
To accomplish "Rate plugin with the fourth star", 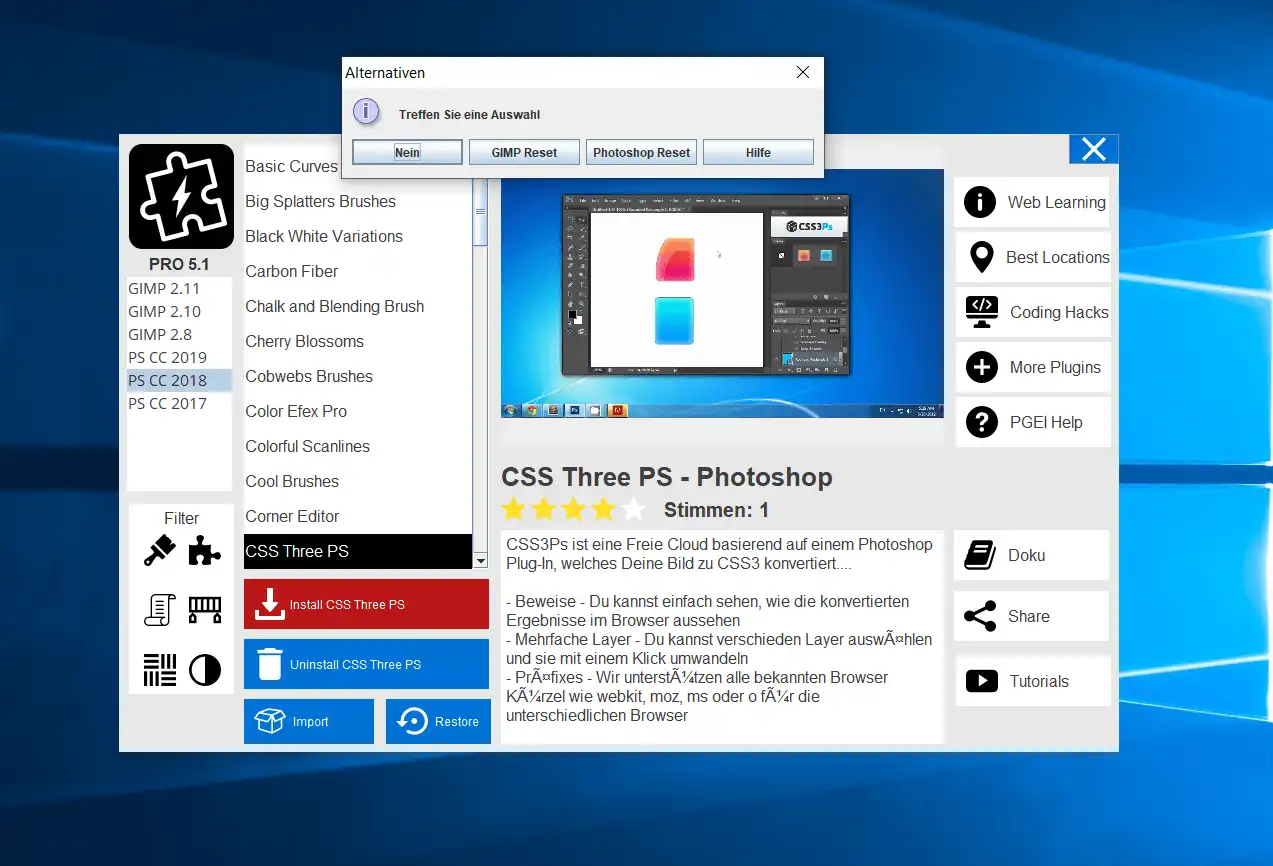I will point(604,510).
